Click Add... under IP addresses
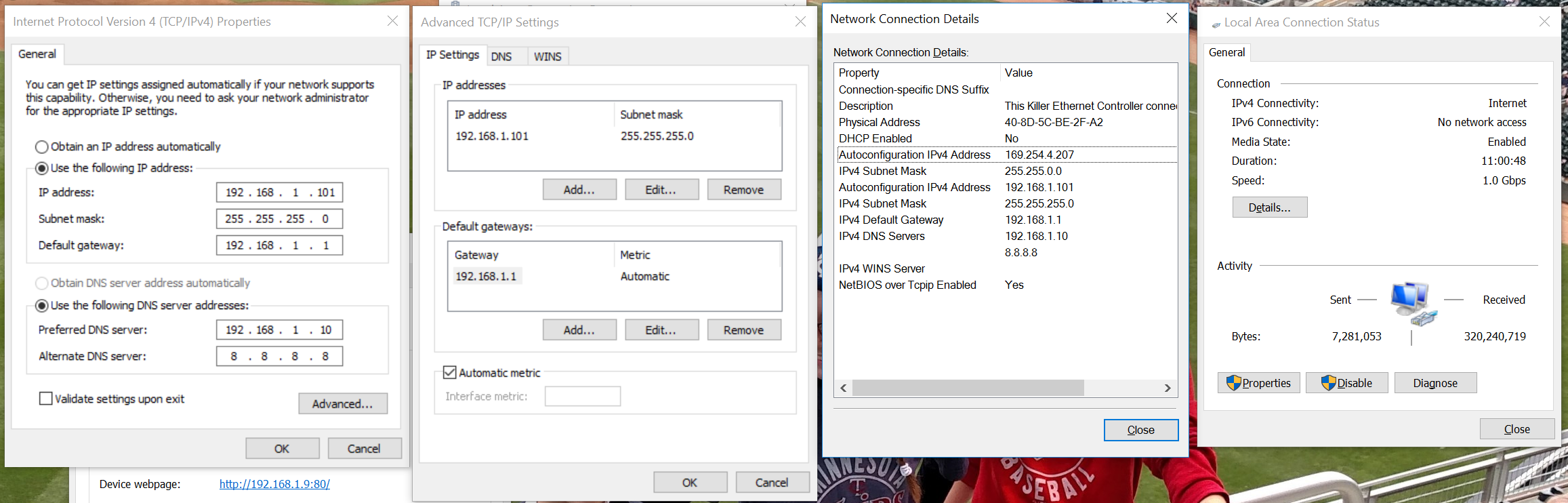The height and width of the screenshot is (503, 1568). pyautogui.click(x=579, y=190)
